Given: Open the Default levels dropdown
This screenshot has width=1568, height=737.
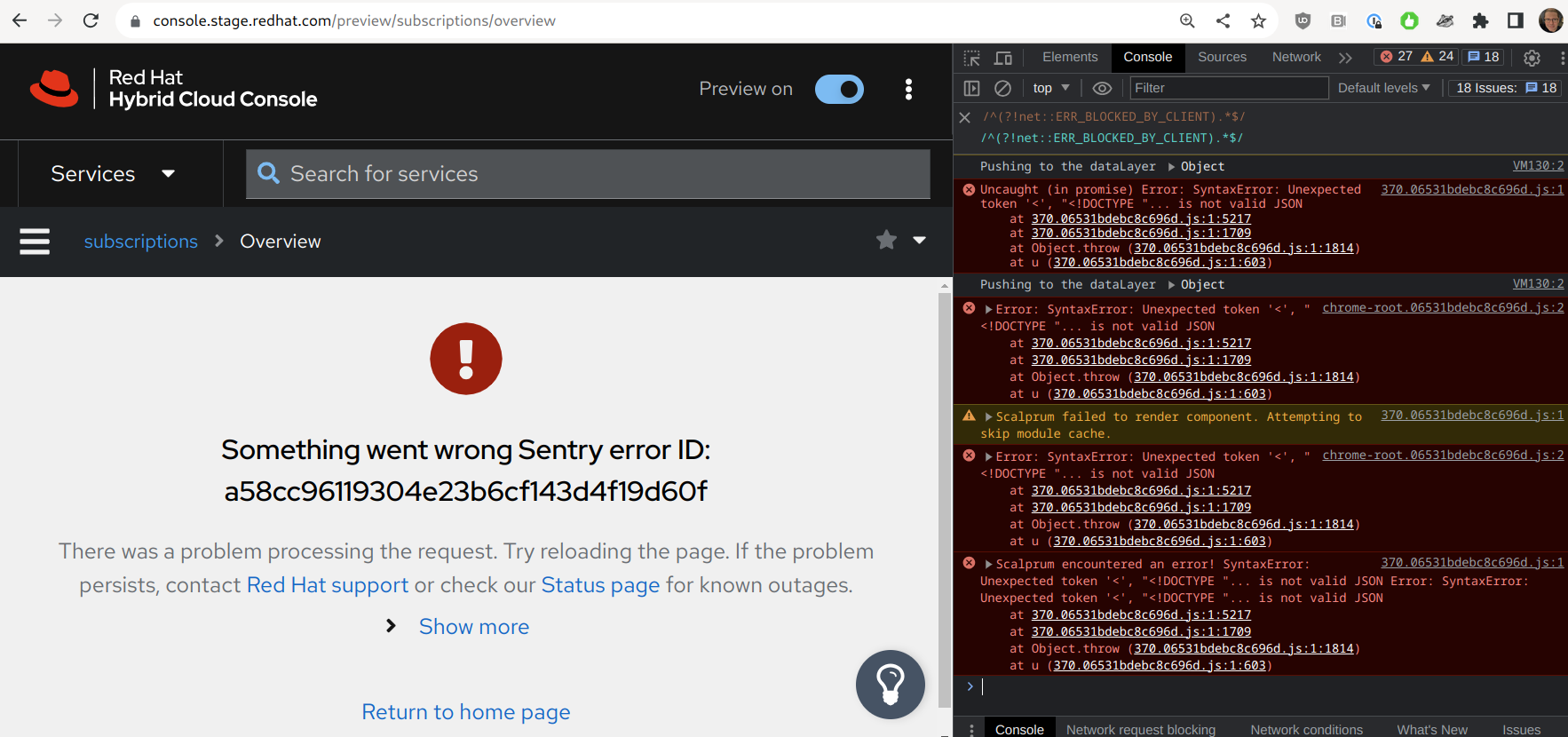Looking at the screenshot, I should point(1383,88).
